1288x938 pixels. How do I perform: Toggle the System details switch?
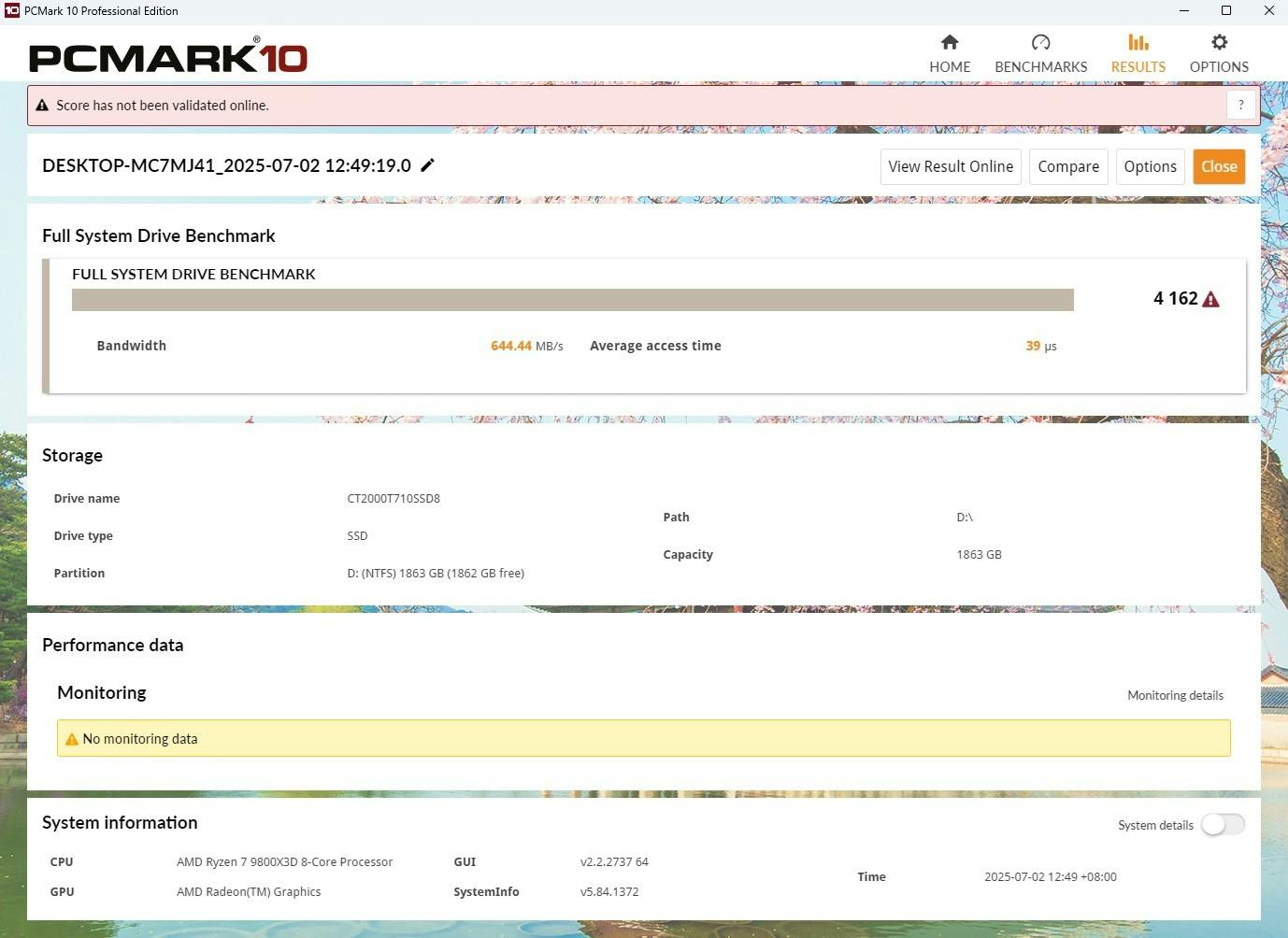pyautogui.click(x=1223, y=824)
